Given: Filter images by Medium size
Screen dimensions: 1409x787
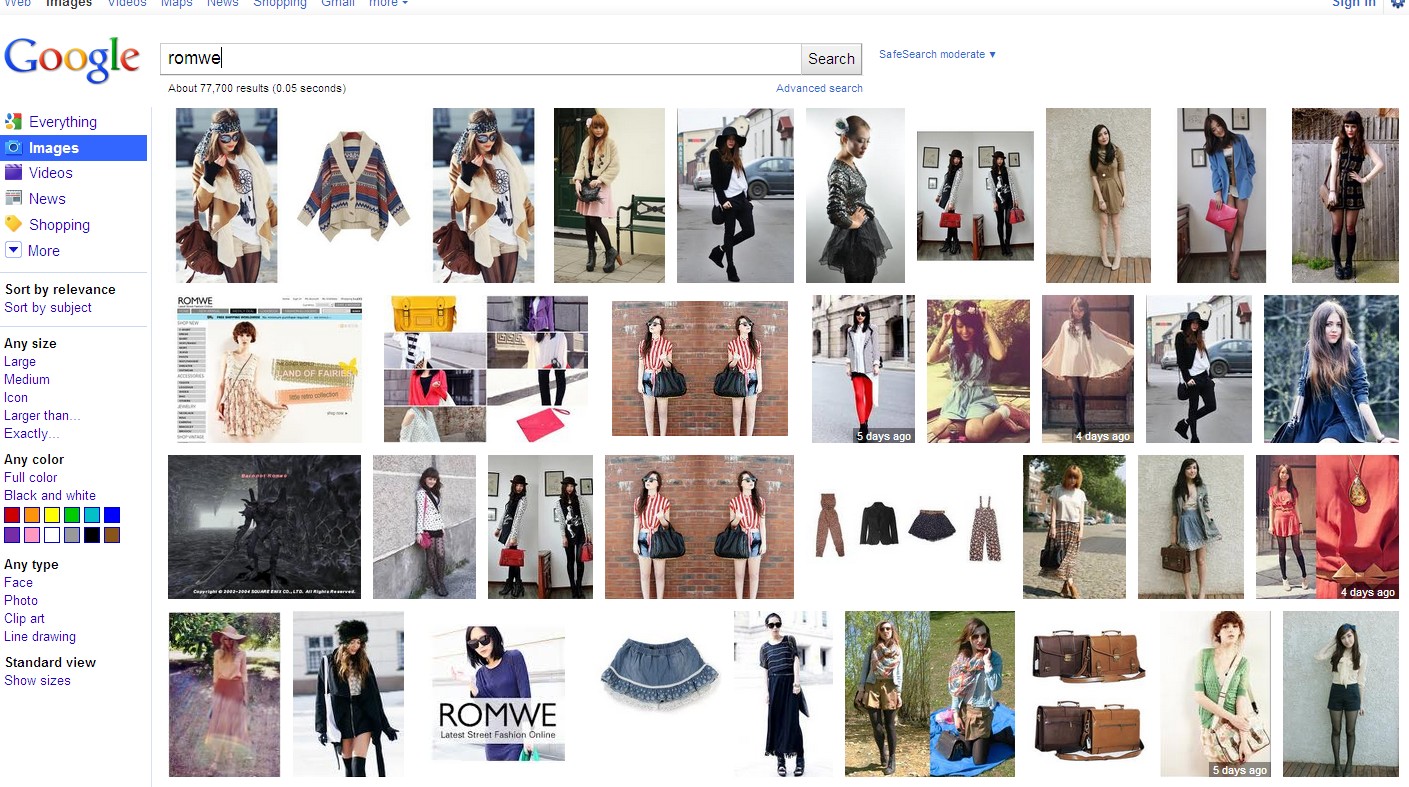Looking at the screenshot, I should coord(27,380).
